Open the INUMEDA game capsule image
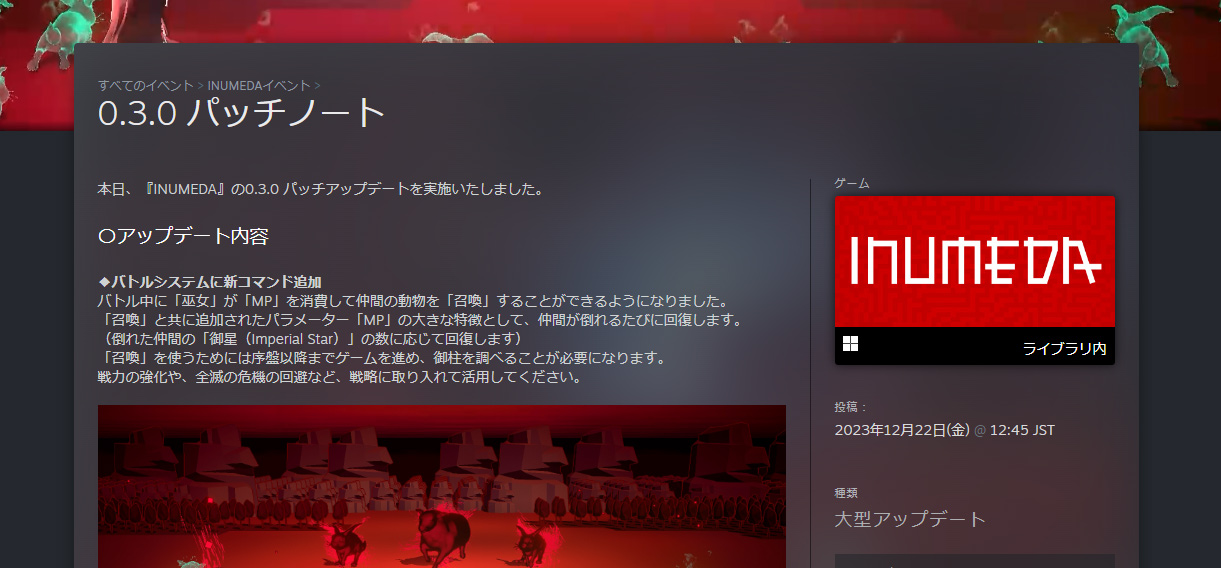This screenshot has width=1221, height=568. point(974,261)
